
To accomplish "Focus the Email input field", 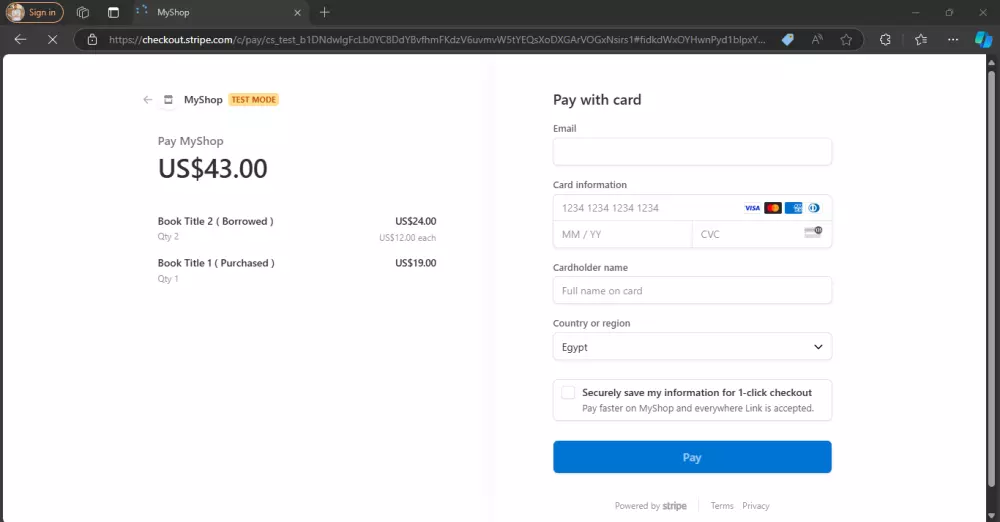I will click(x=692, y=152).
